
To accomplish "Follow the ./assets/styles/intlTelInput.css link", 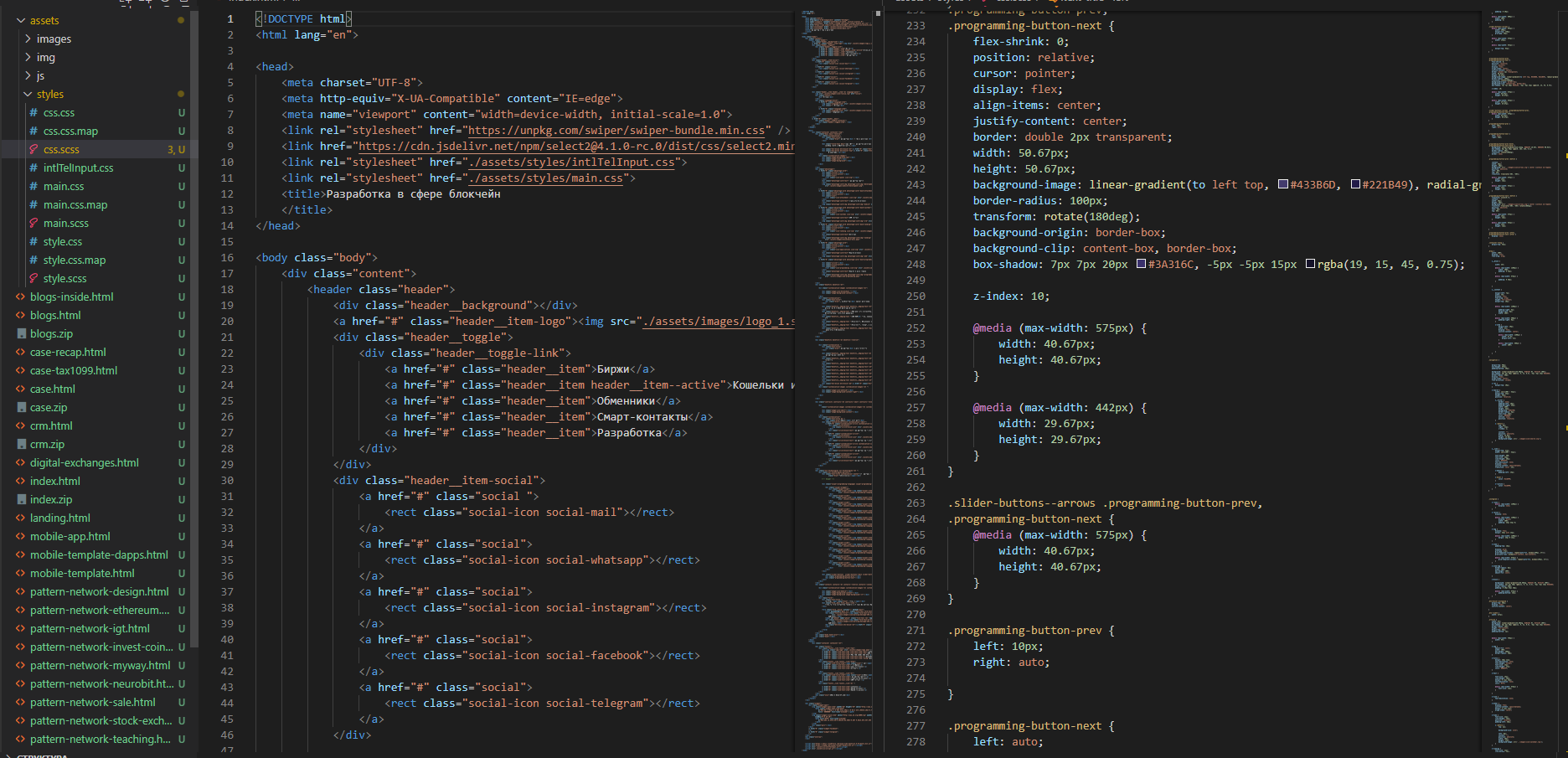I will 571,162.
